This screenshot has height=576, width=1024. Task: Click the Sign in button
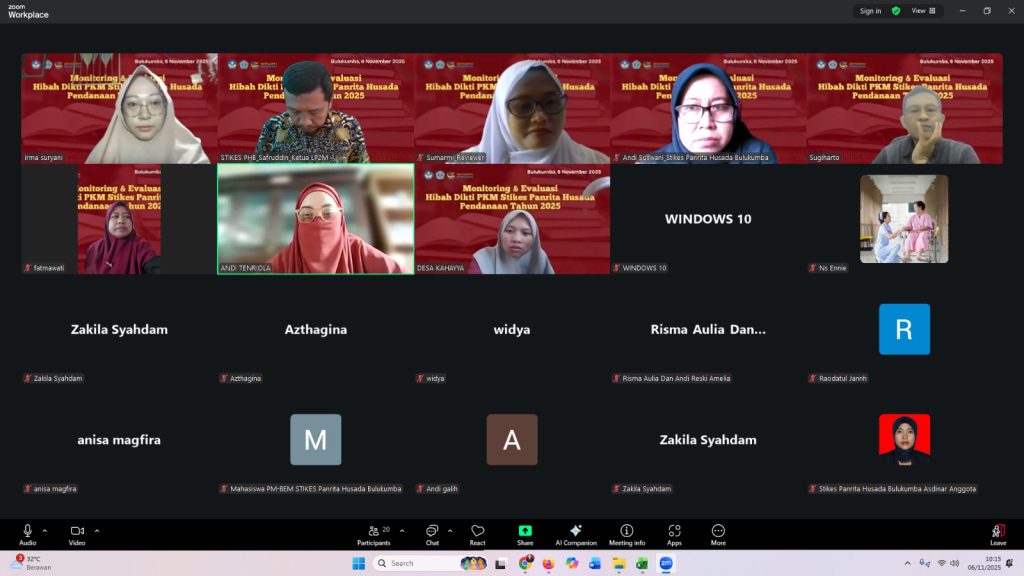[x=870, y=11]
